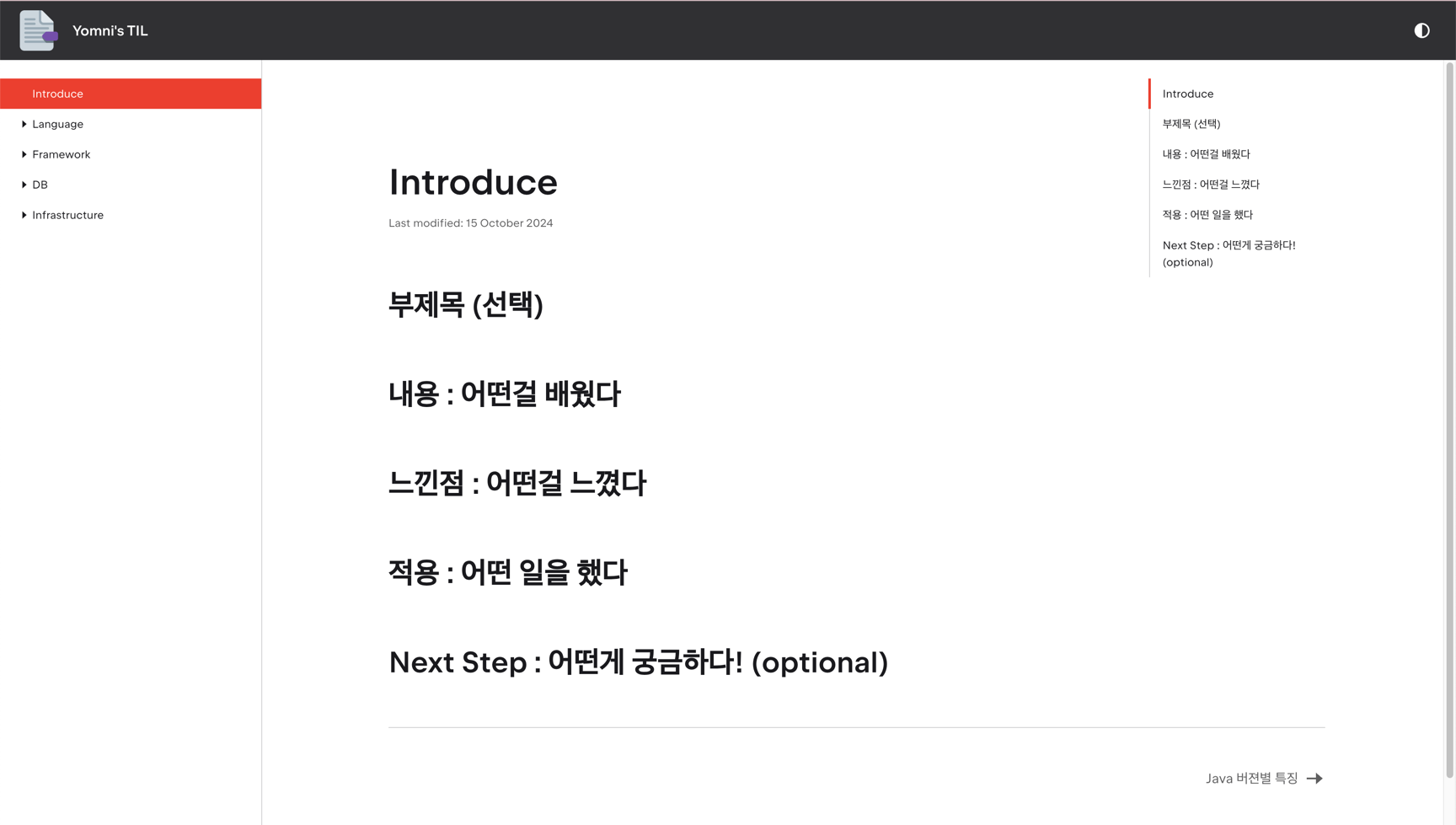The height and width of the screenshot is (825, 1456).
Task: Click the vertical page scrollbar
Action: pyautogui.click(x=1449, y=420)
